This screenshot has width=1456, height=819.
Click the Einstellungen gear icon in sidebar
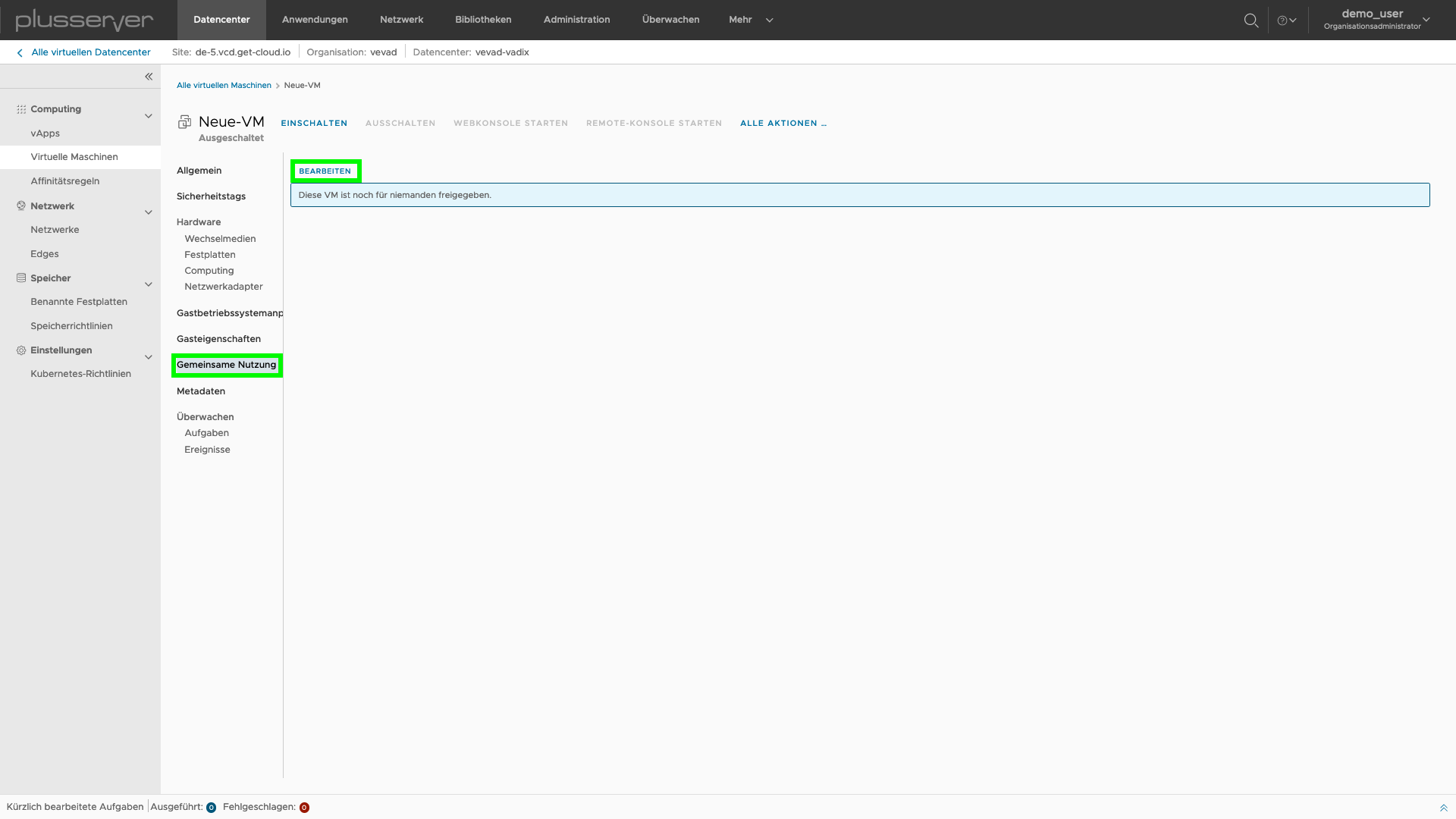coord(21,350)
